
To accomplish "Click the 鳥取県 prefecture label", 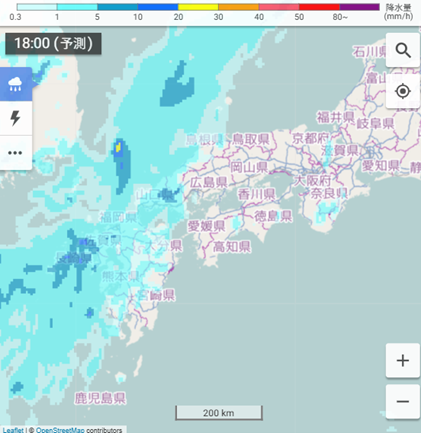I will pos(251,139).
